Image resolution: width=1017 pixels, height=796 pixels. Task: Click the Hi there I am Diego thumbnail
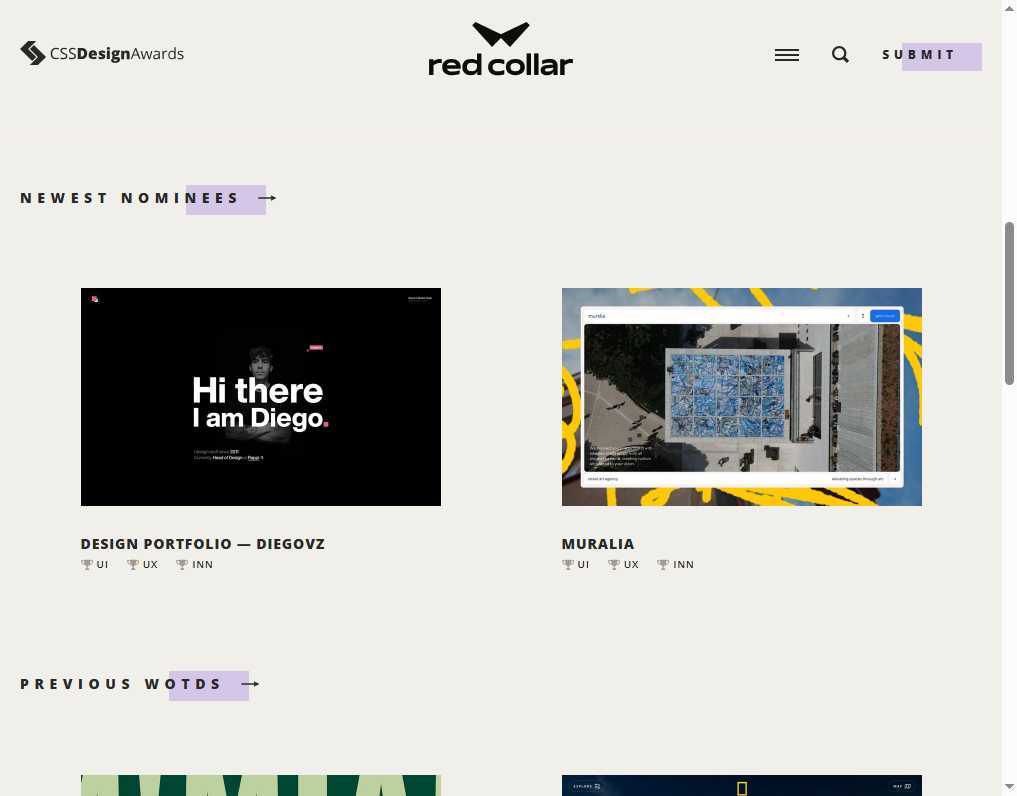(260, 396)
